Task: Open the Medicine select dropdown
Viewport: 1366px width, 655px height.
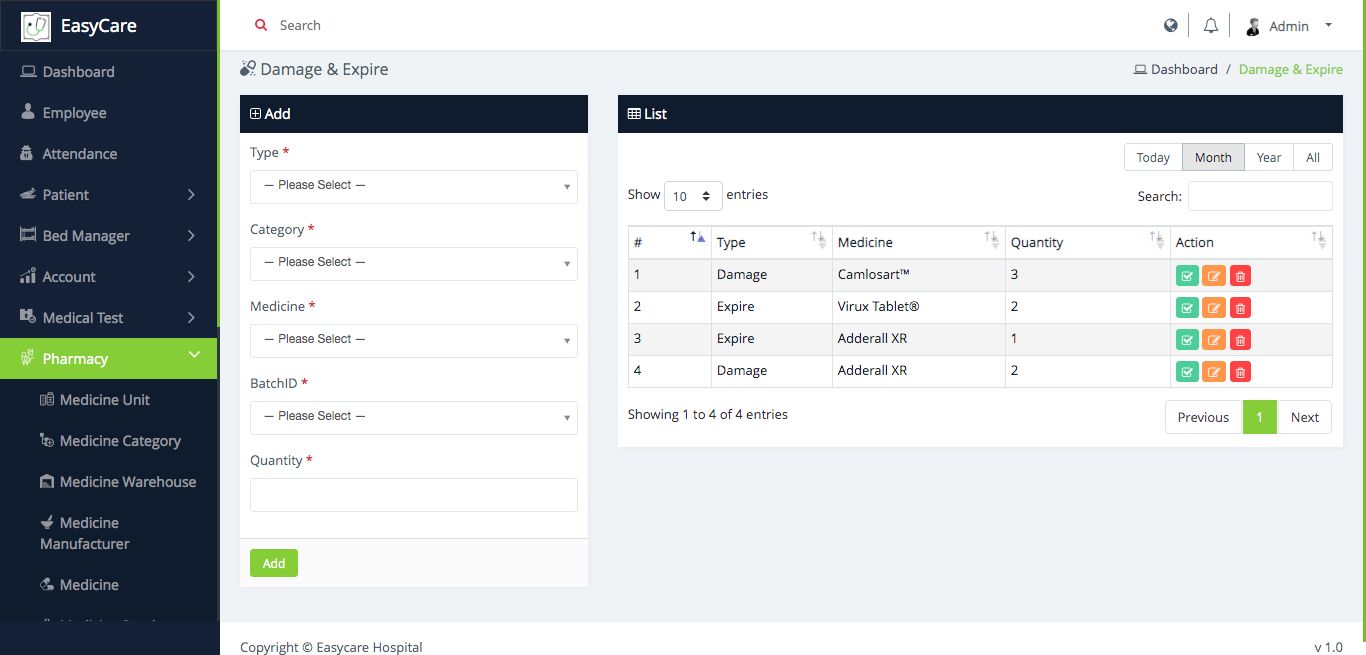Action: [413, 340]
